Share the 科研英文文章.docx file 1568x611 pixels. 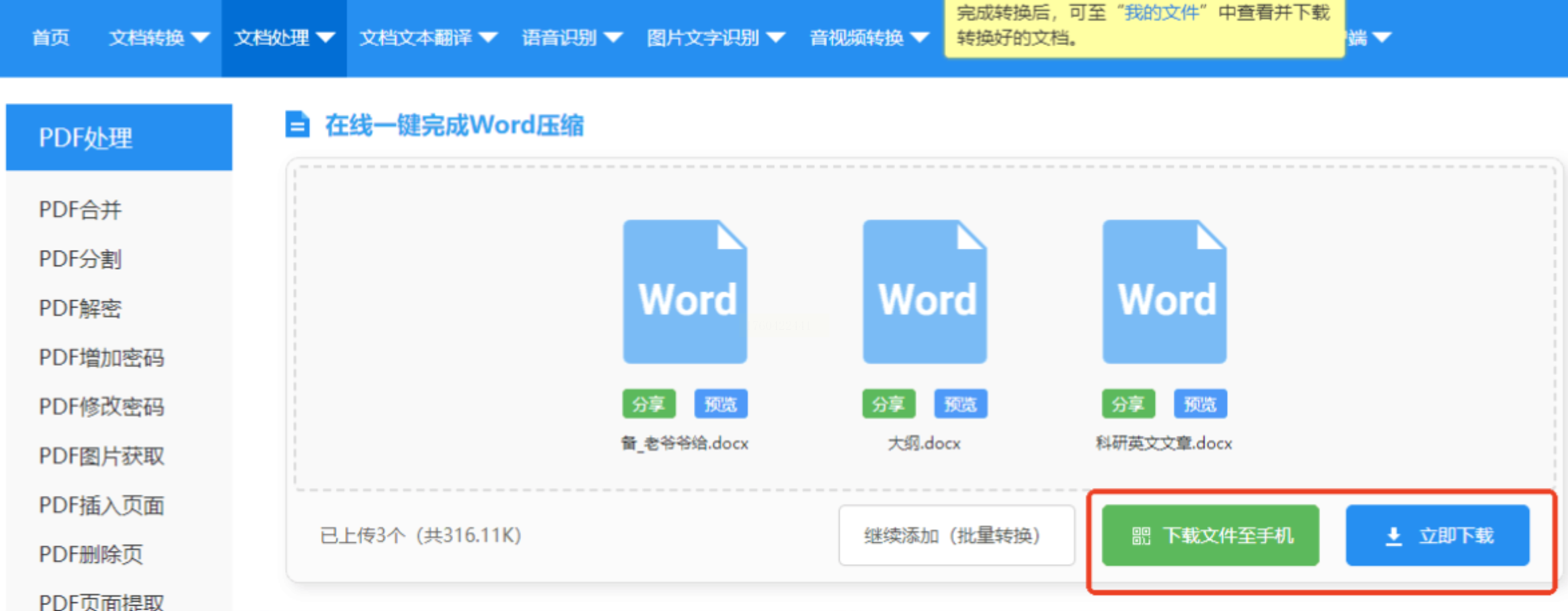1128,404
